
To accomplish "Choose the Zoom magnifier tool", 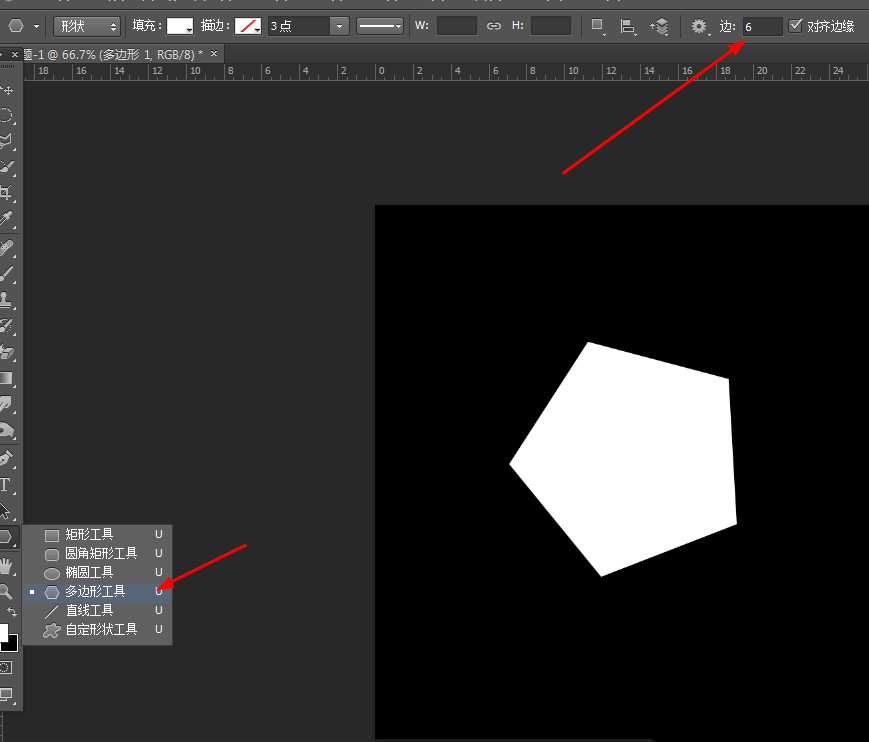I will point(6,591).
